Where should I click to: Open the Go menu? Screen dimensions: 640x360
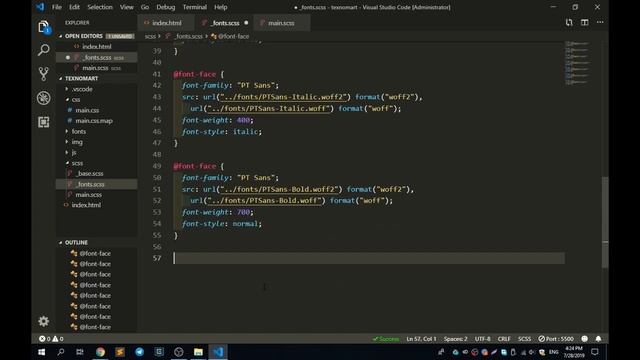[x=145, y=7]
